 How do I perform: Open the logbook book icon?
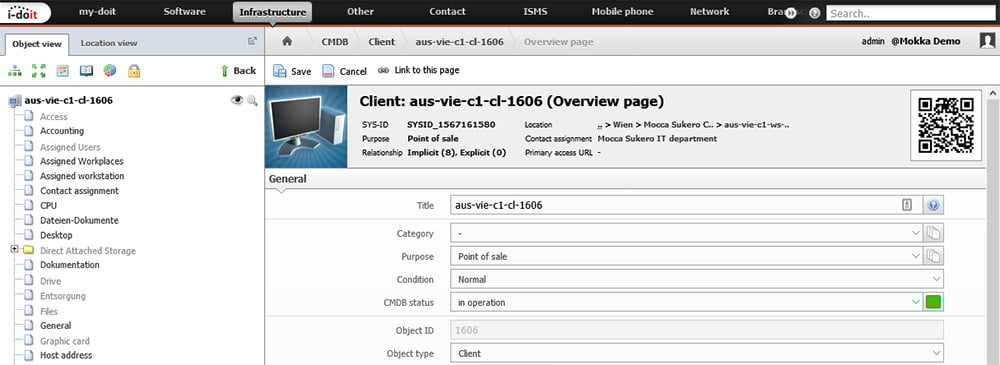coord(86,71)
